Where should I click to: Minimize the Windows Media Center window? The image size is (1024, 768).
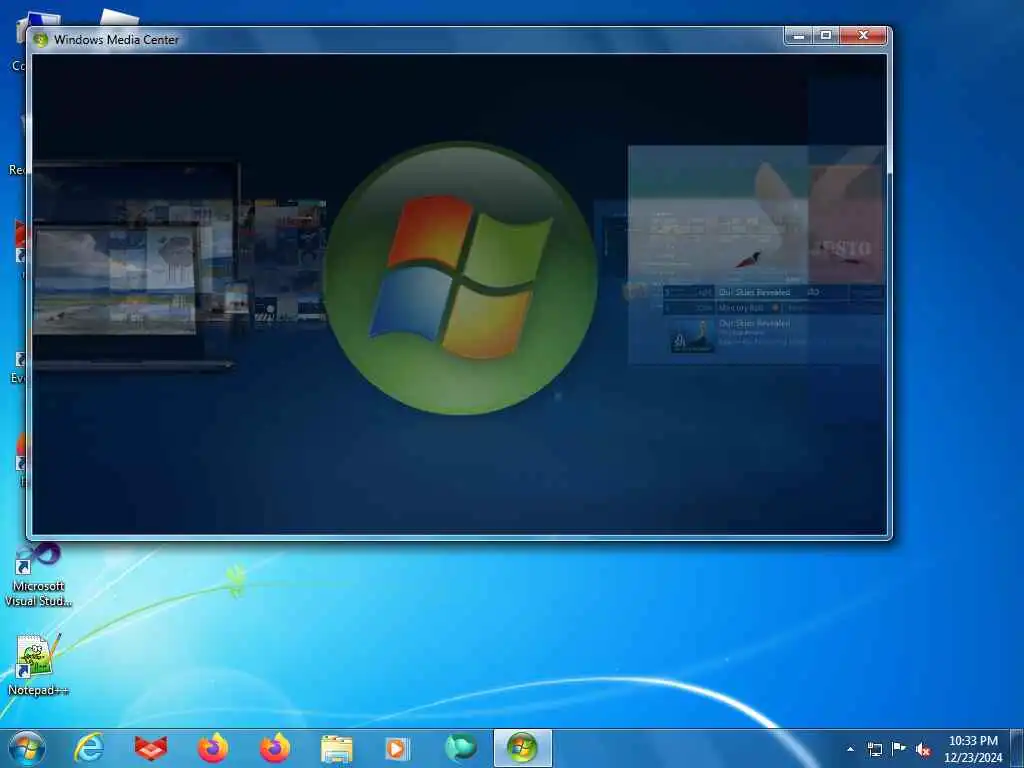[798, 36]
